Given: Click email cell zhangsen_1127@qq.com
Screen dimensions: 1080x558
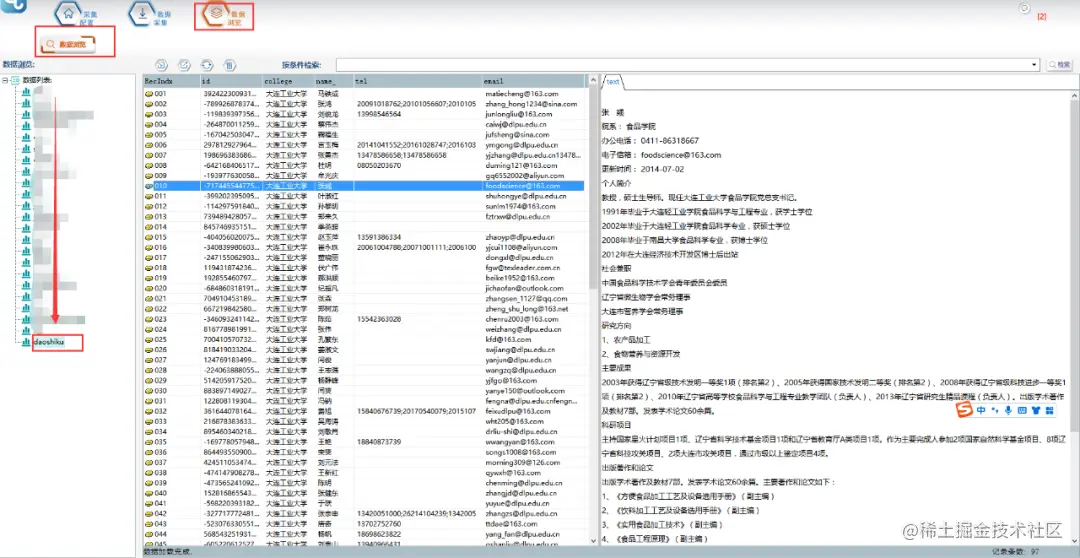Looking at the screenshot, I should pos(525,298).
